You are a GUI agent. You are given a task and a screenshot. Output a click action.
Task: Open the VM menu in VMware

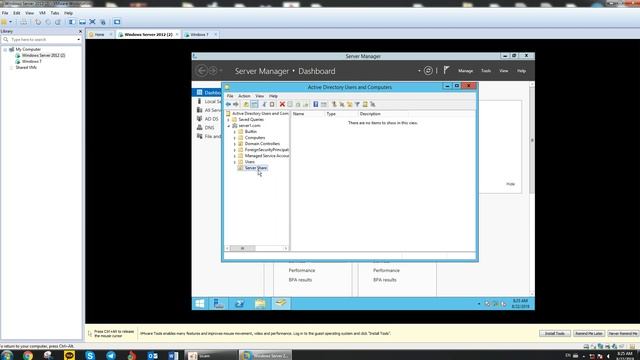pyautogui.click(x=42, y=13)
